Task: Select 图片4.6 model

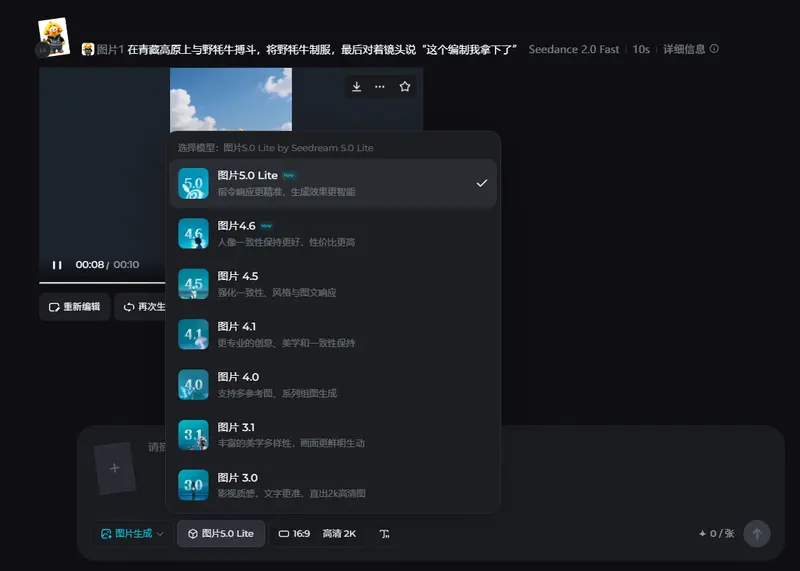Action: point(333,234)
